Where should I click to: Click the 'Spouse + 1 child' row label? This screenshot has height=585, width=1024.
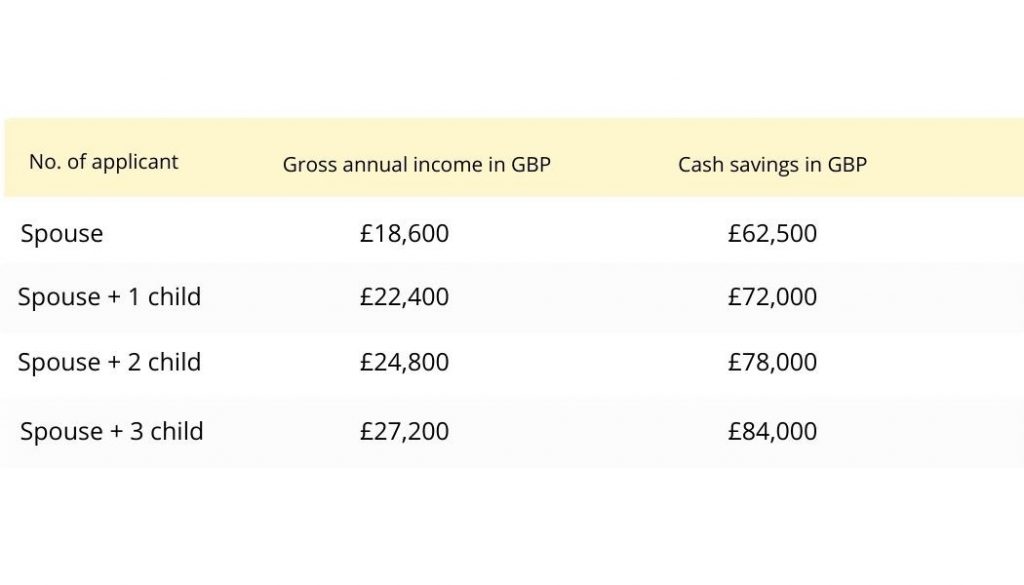(109, 297)
